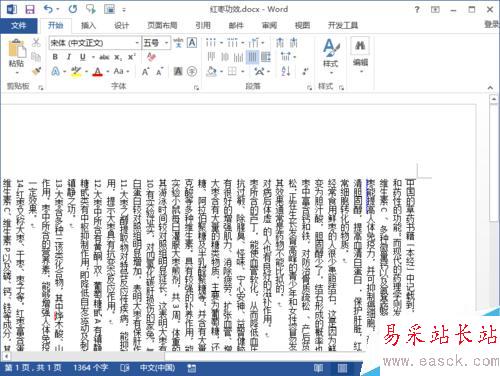The height and width of the screenshot is (376, 500).
Task: Open the phonetic guide tool
Action: tap(178, 43)
